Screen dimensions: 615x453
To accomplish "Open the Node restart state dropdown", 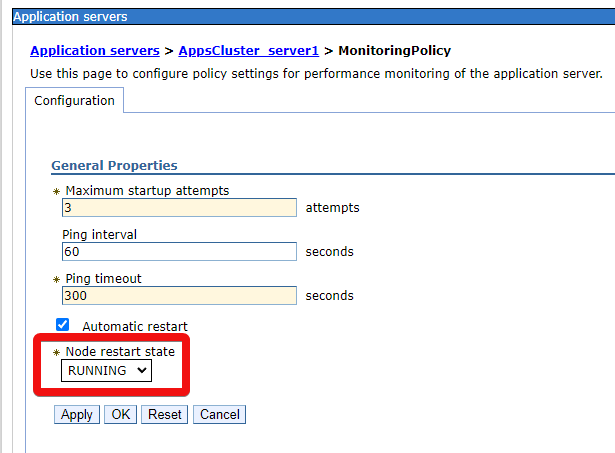I will click(x=106, y=370).
